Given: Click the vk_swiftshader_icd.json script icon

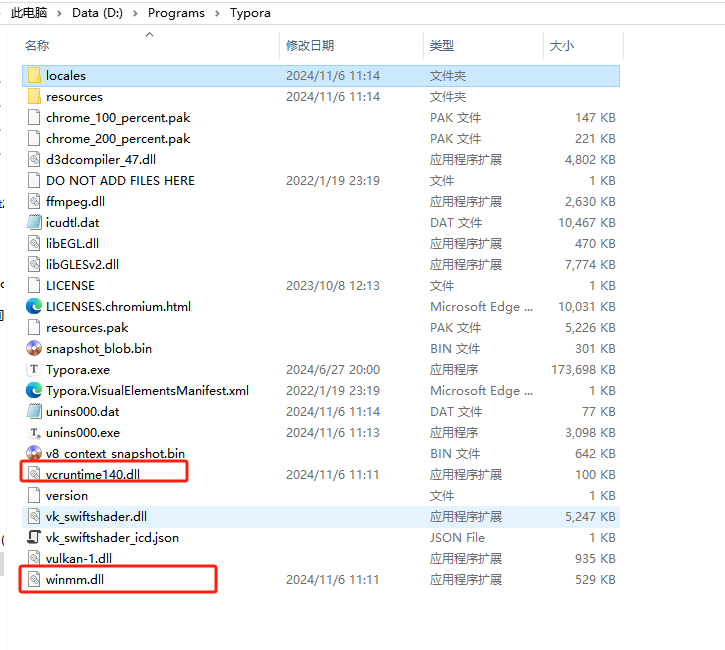Looking at the screenshot, I should click(34, 537).
